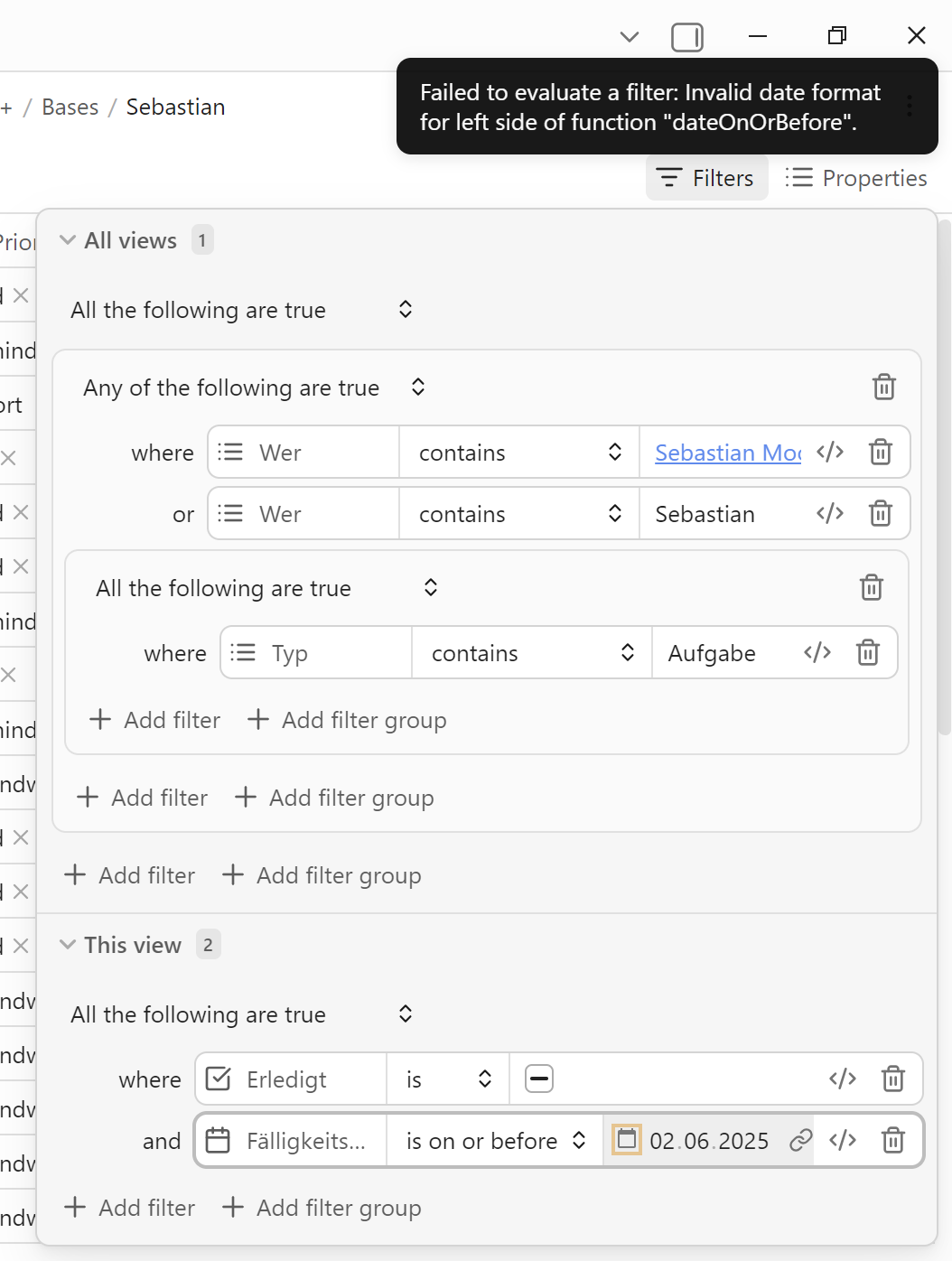The height and width of the screenshot is (1261, 952).
Task: Open code editor for Erledigt filter
Action: point(842,1079)
